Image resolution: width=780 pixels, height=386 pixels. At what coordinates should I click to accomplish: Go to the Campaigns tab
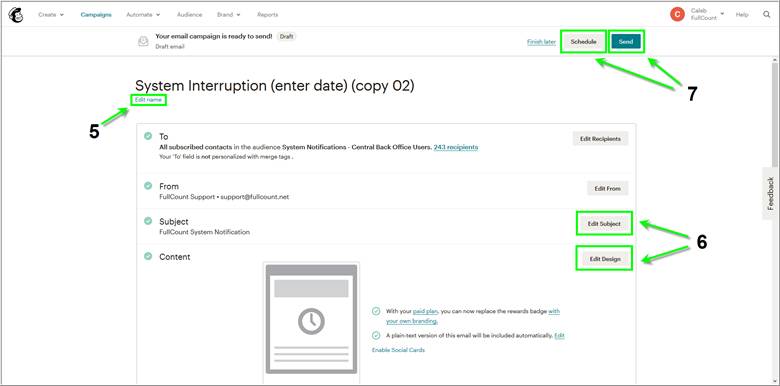pos(96,15)
